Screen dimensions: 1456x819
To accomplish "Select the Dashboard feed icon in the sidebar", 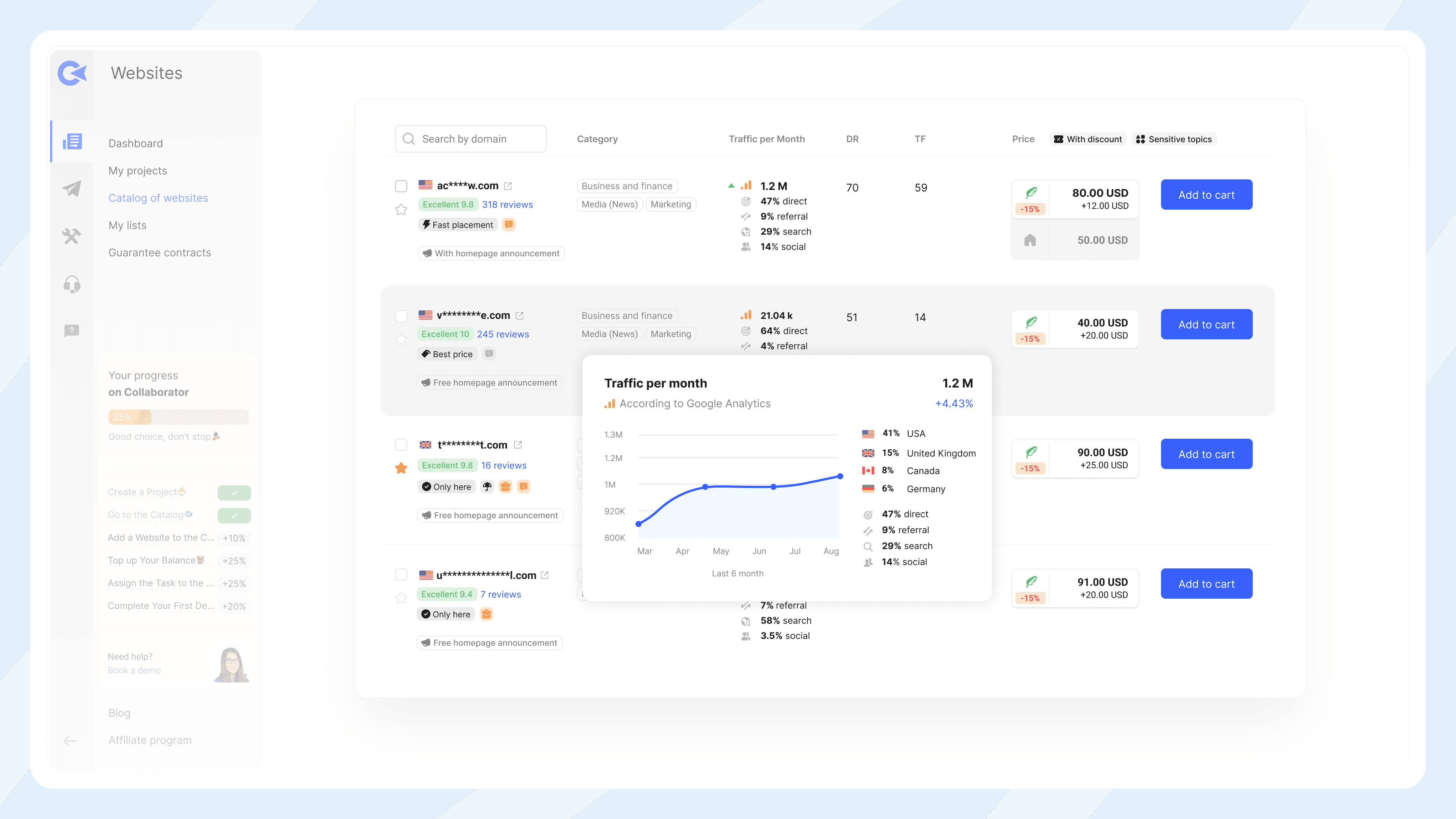I will [x=72, y=142].
